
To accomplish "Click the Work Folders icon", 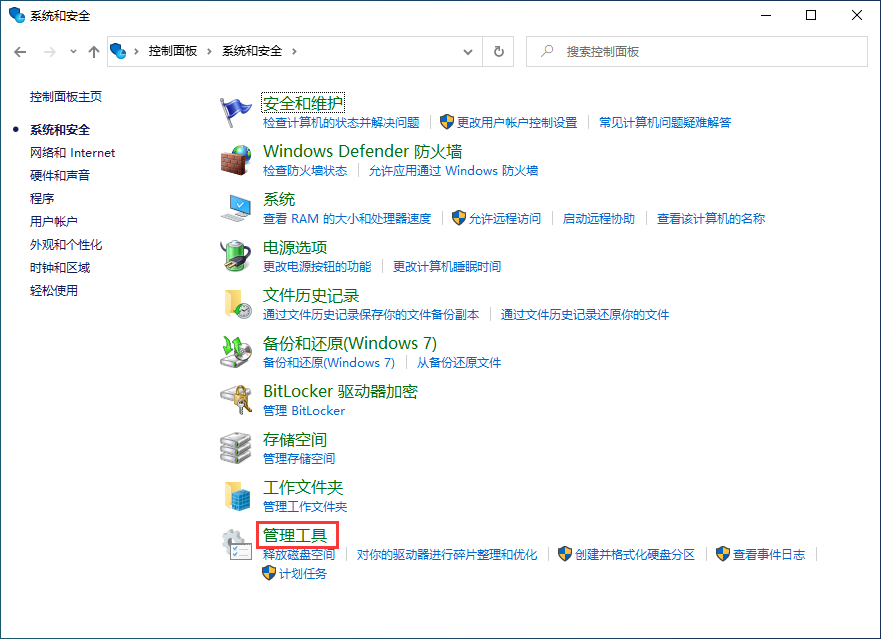I will click(236, 495).
